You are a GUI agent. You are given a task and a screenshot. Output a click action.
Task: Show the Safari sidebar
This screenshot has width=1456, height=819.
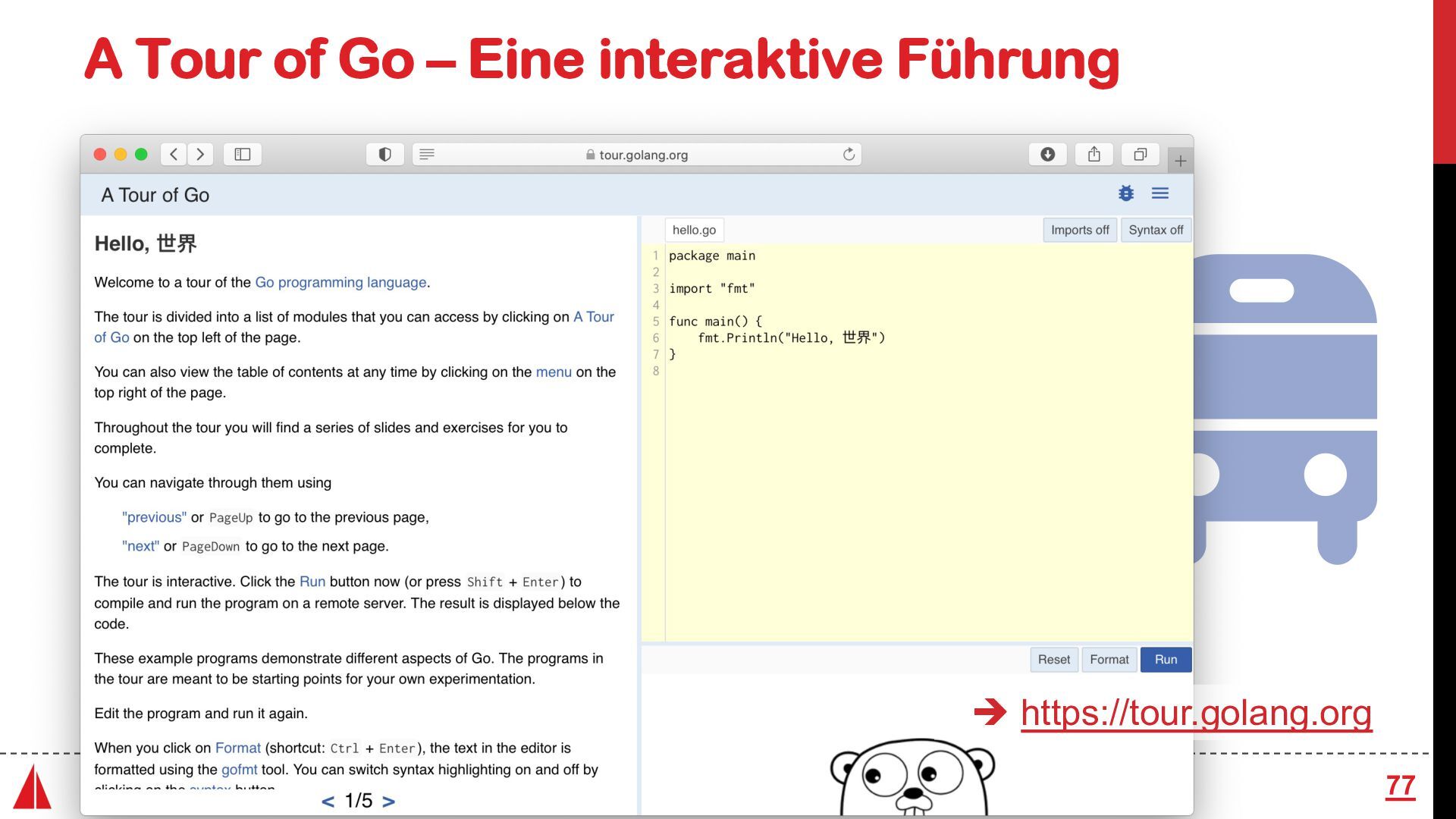(243, 154)
